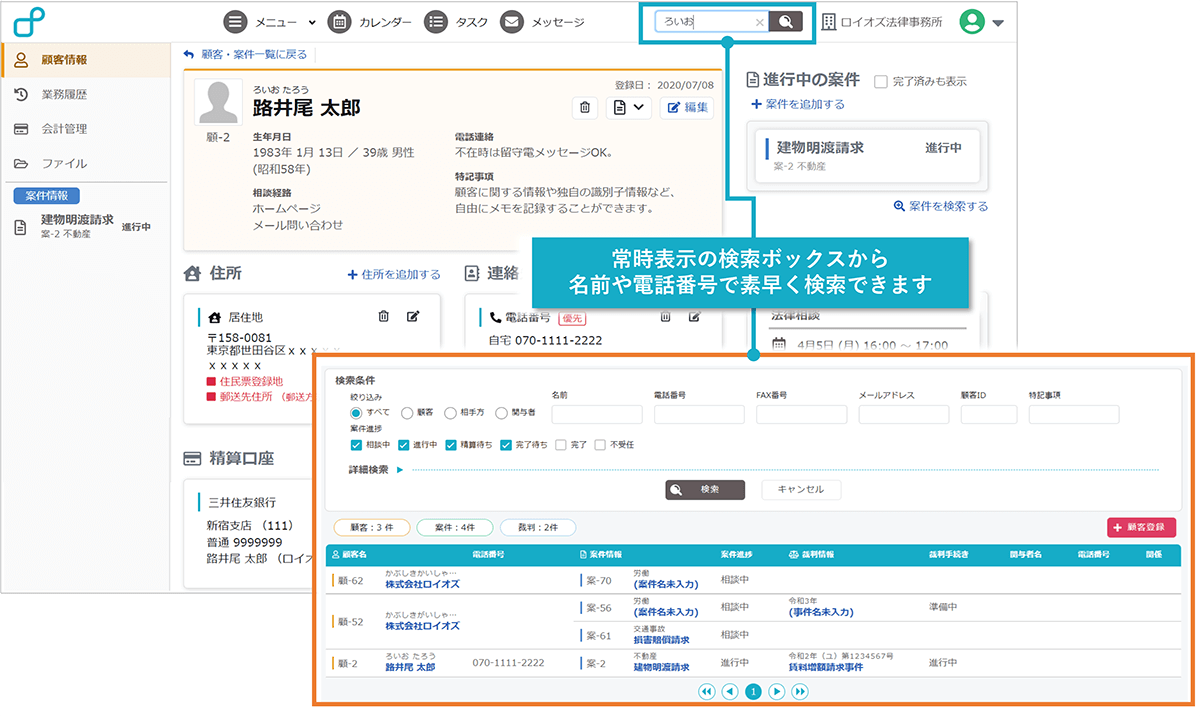Show the 顧客：3件 results tab
The width and height of the screenshot is (1200, 716).
coord(371,527)
